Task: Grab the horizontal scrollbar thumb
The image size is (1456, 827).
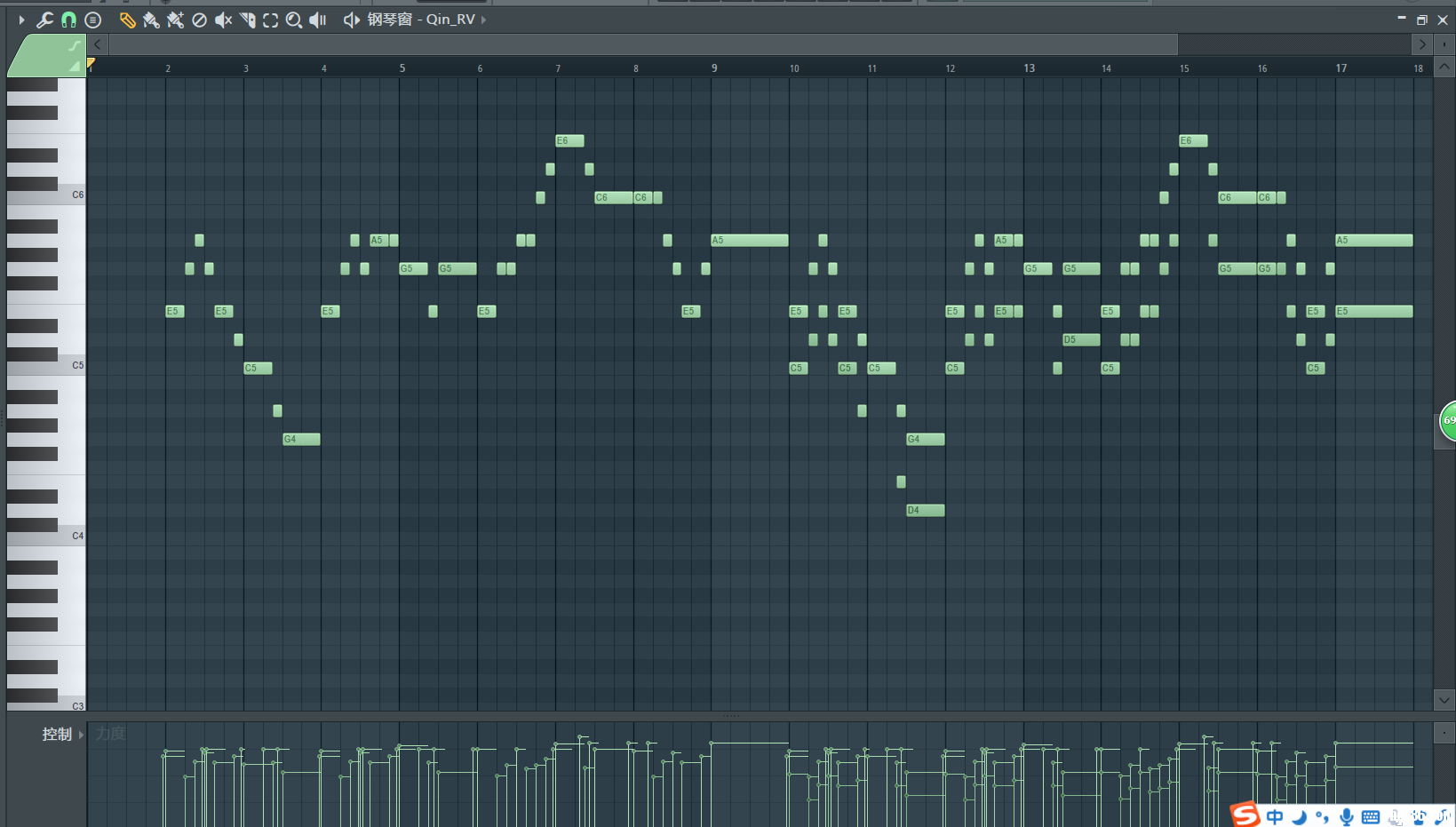Action: (x=643, y=44)
